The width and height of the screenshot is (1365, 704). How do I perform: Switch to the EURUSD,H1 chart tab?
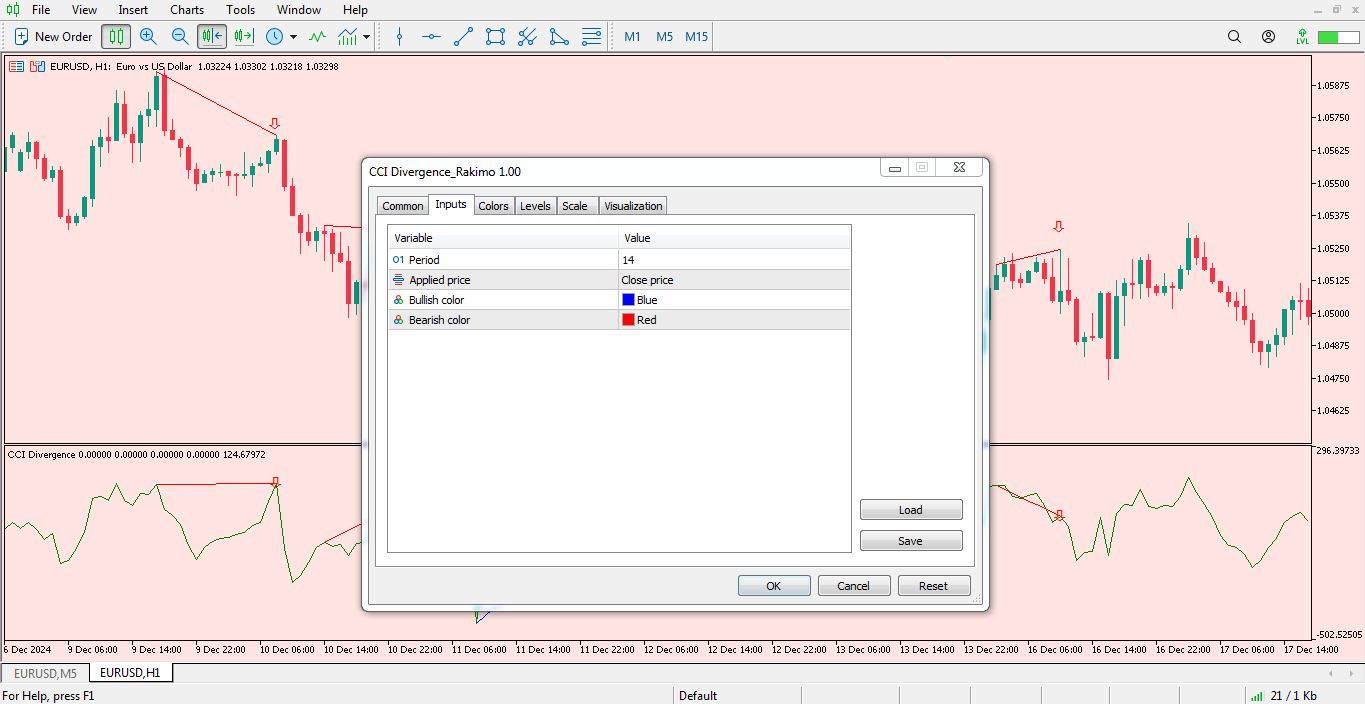[130, 673]
